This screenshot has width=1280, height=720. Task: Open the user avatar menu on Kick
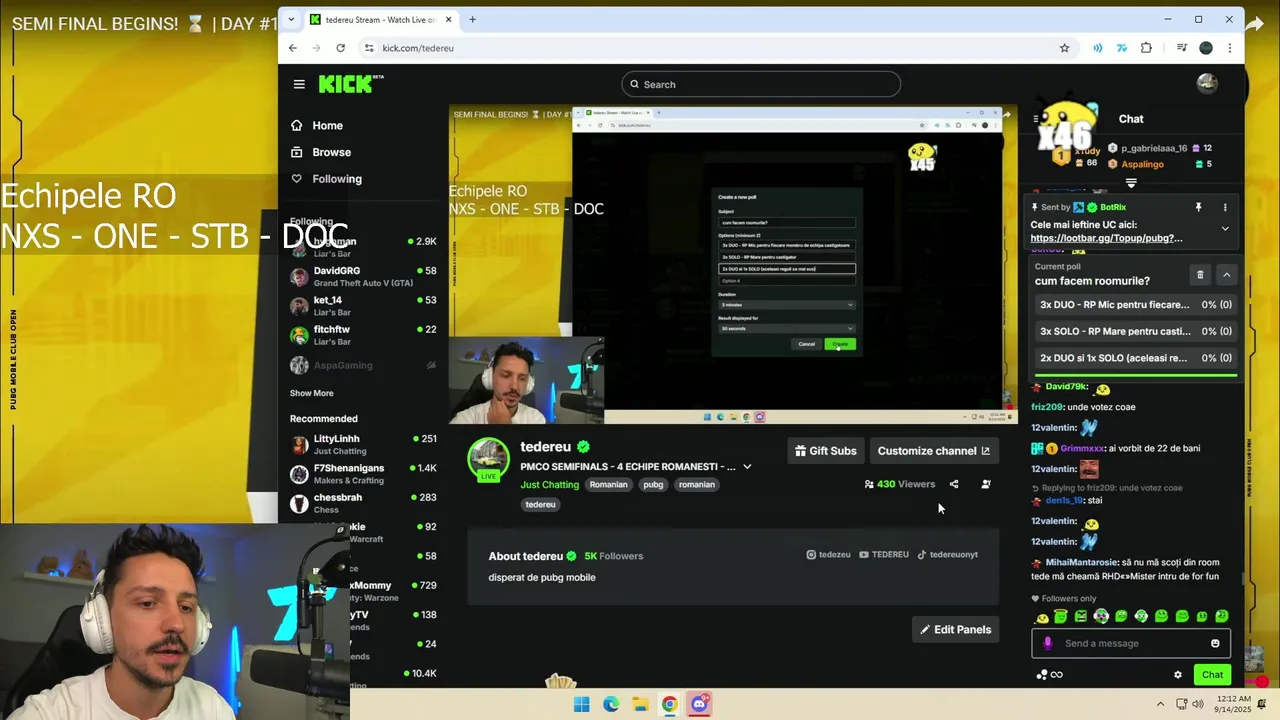point(1207,84)
